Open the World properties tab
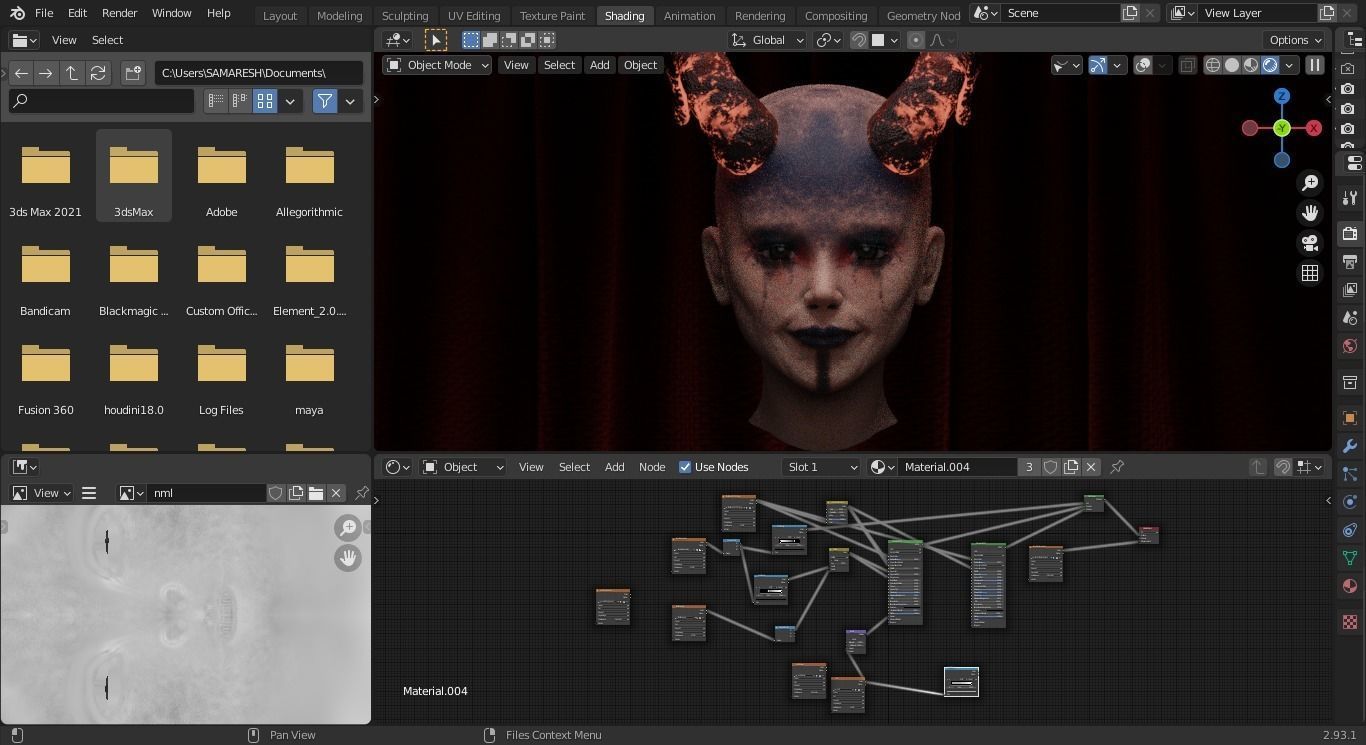 (x=1350, y=346)
